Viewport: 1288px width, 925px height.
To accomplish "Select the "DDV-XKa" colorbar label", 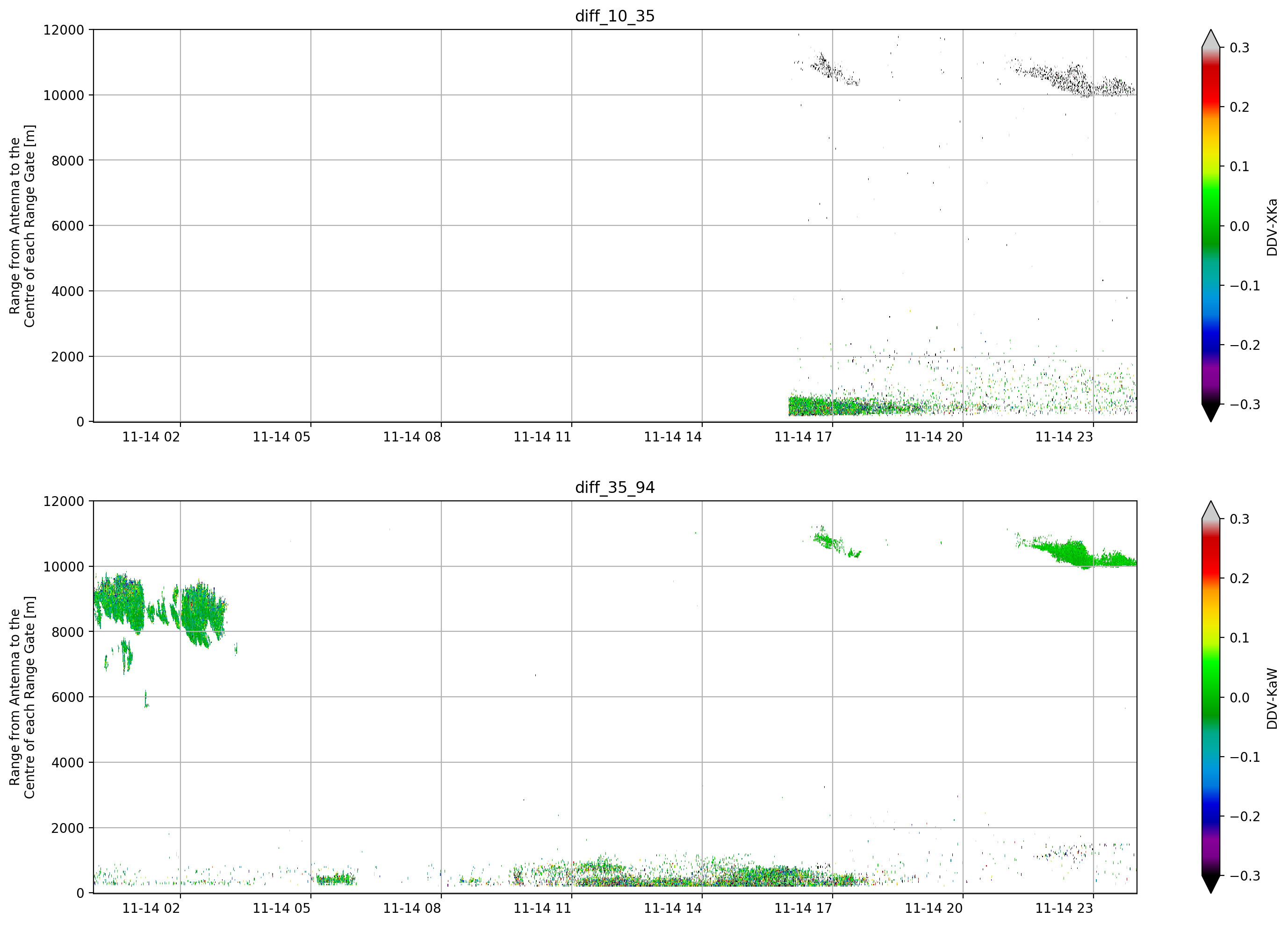I will pyautogui.click(x=1272, y=227).
